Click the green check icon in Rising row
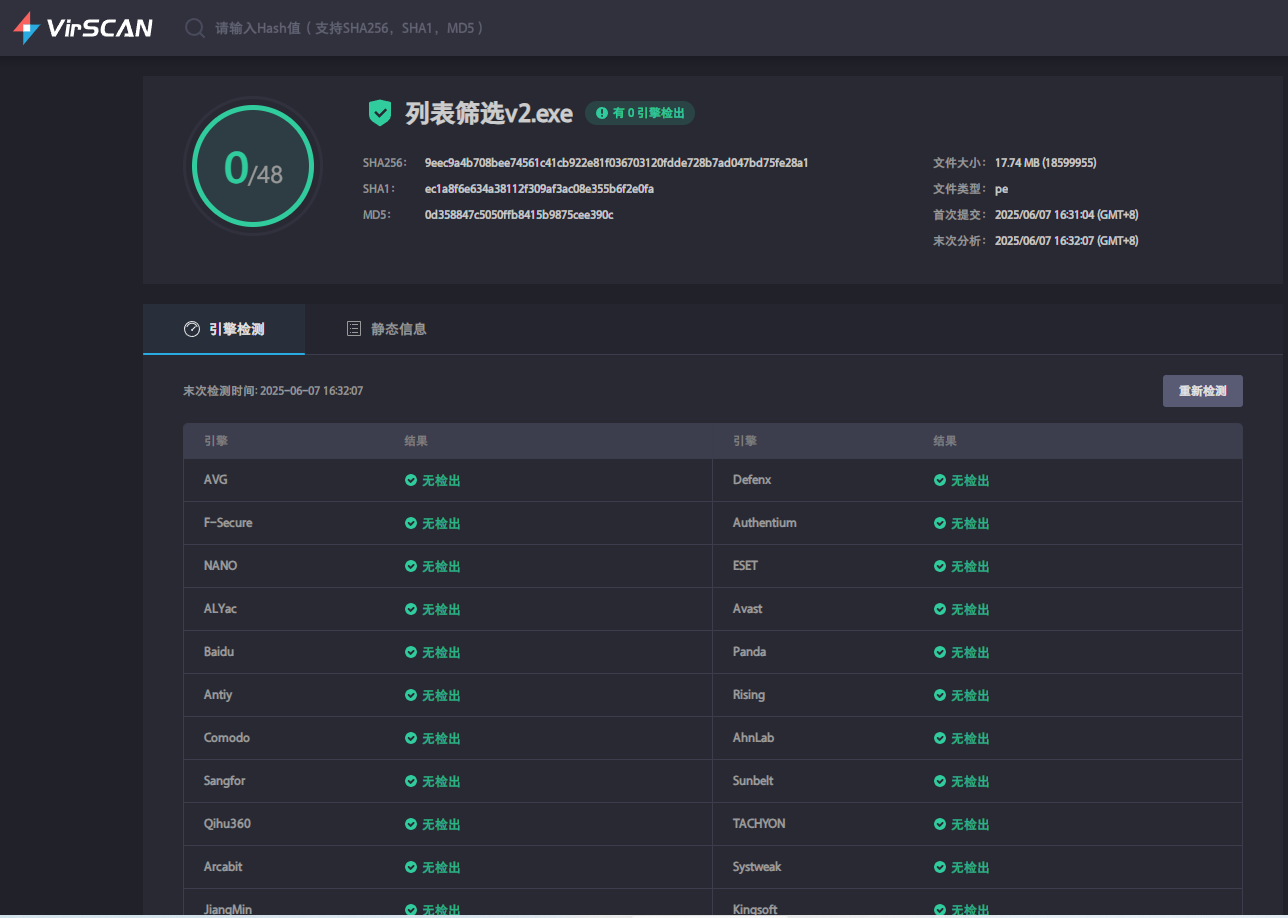 pyautogui.click(x=940, y=695)
